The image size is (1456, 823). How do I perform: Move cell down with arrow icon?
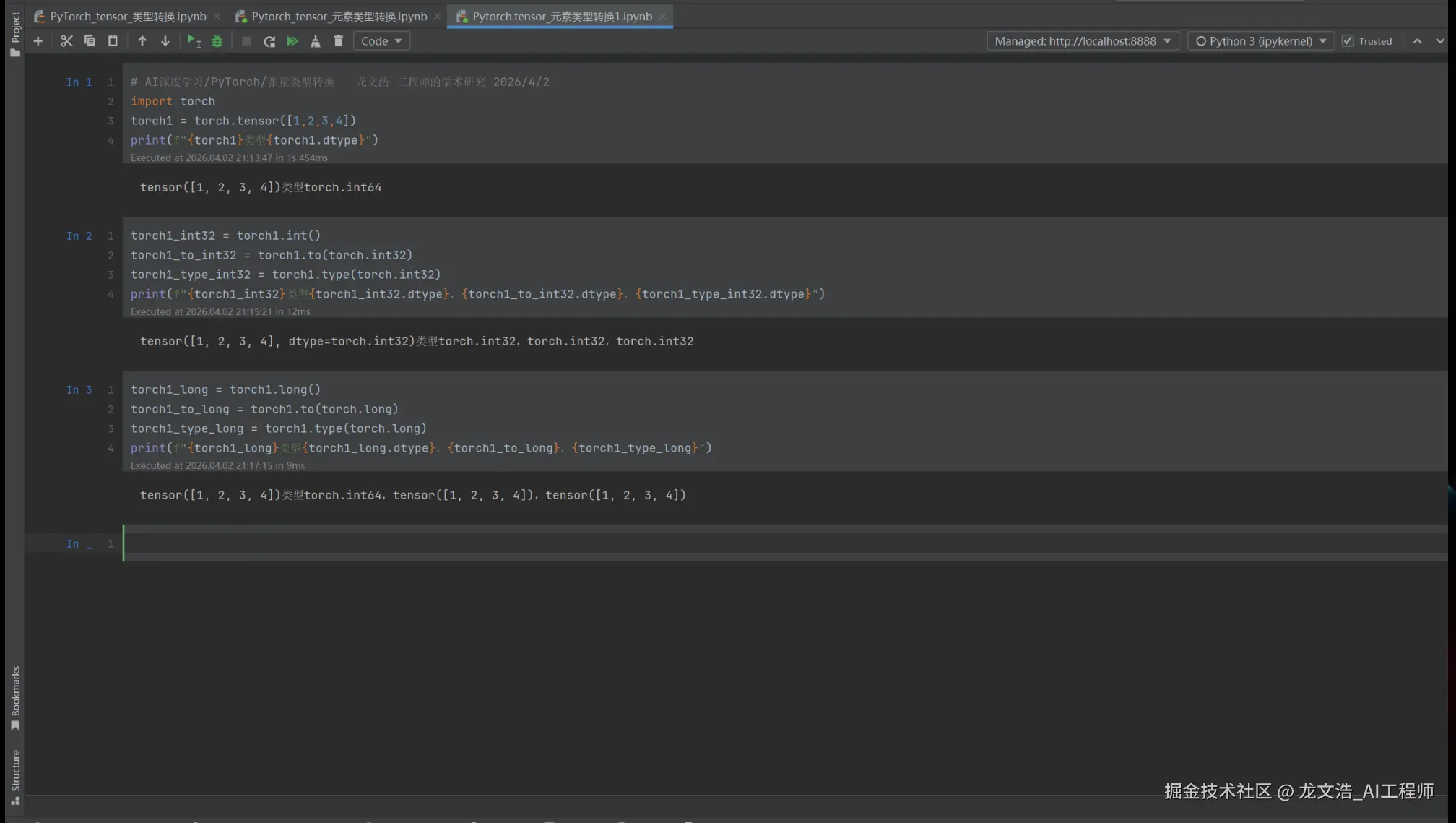click(x=165, y=41)
